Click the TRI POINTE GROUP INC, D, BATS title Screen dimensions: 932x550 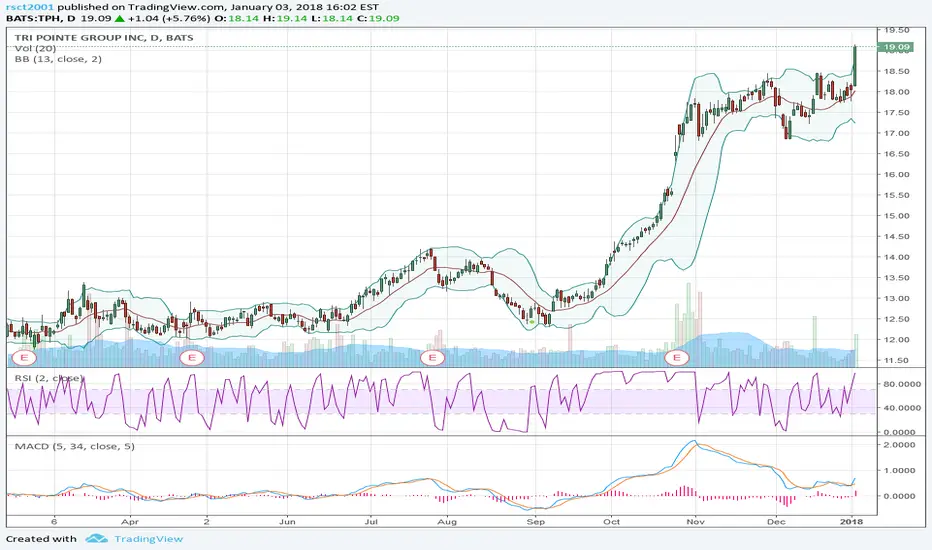[104, 37]
